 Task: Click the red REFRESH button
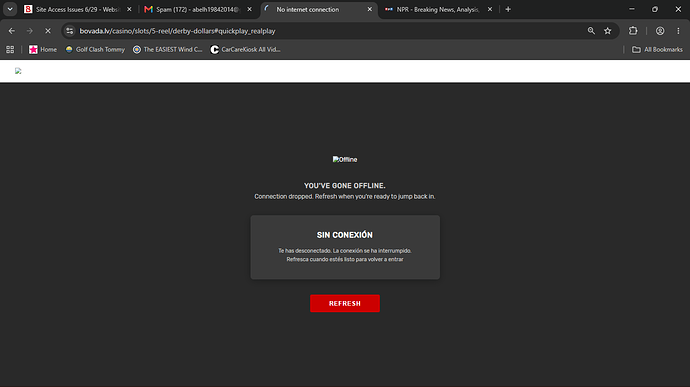(x=345, y=303)
